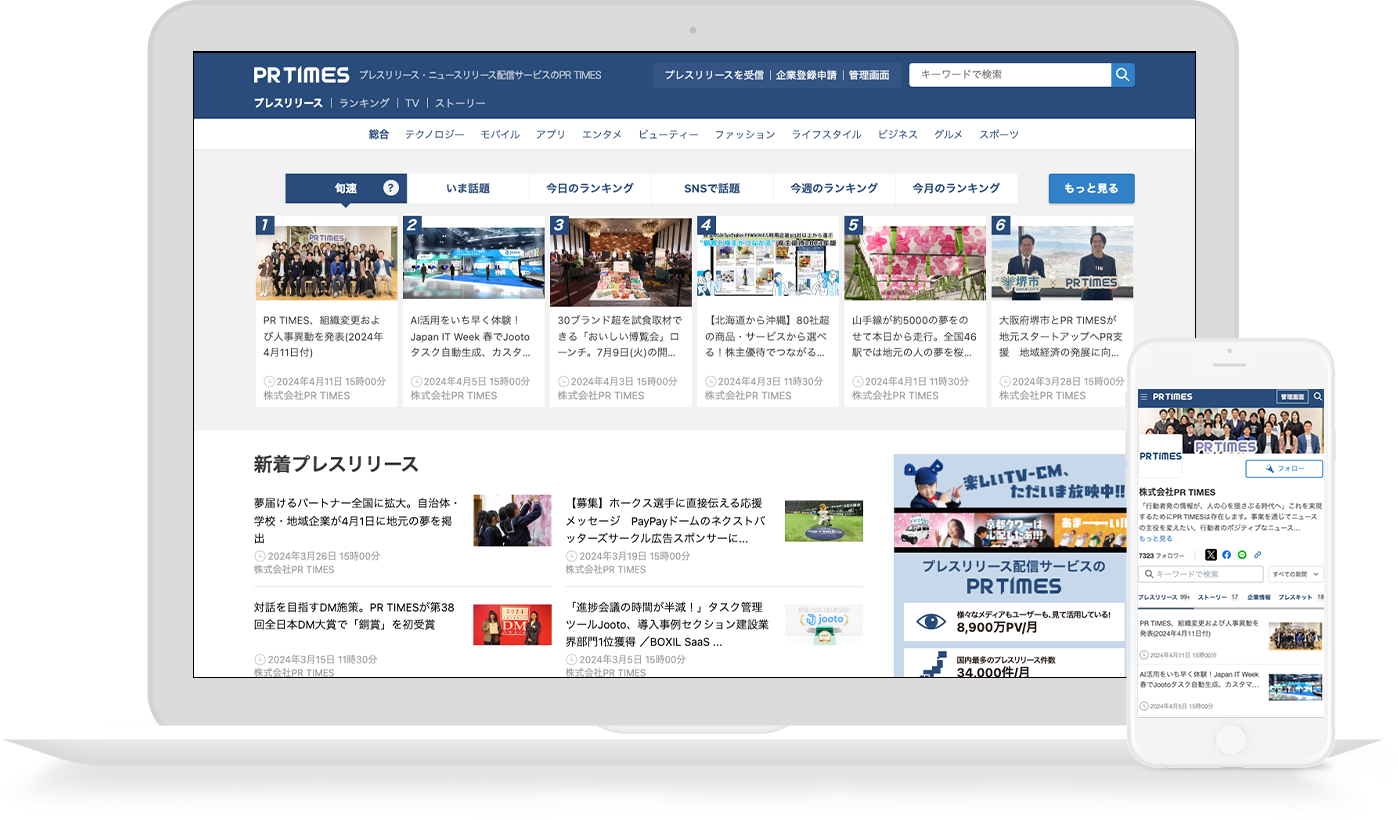Screen dimensions: 1398x820
Task: Open 夢届けるパートナー全国に拡大 article
Action: click(x=356, y=520)
